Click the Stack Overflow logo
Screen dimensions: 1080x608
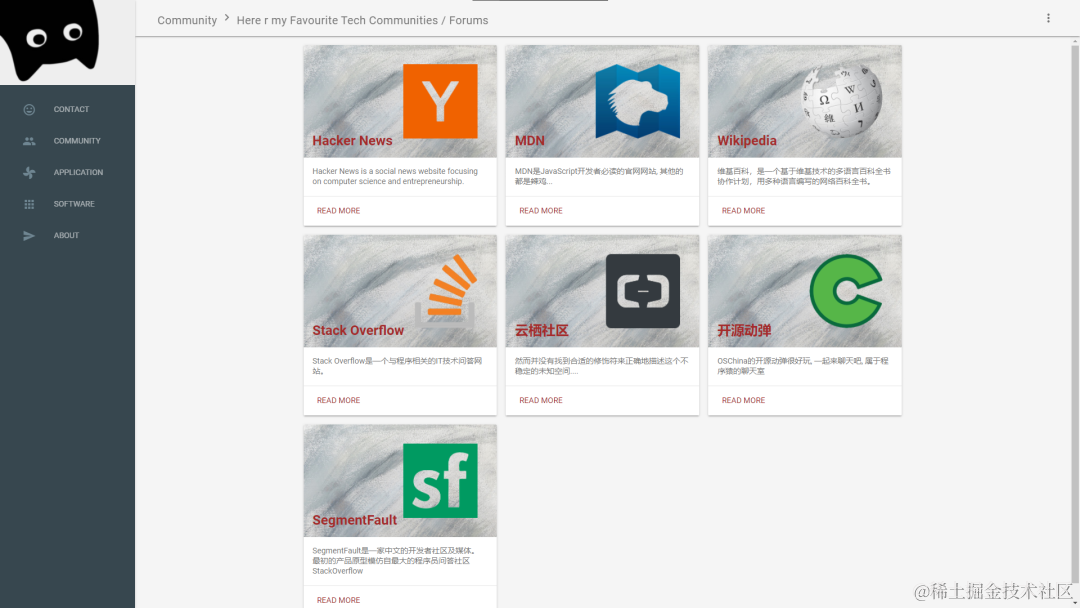point(446,291)
